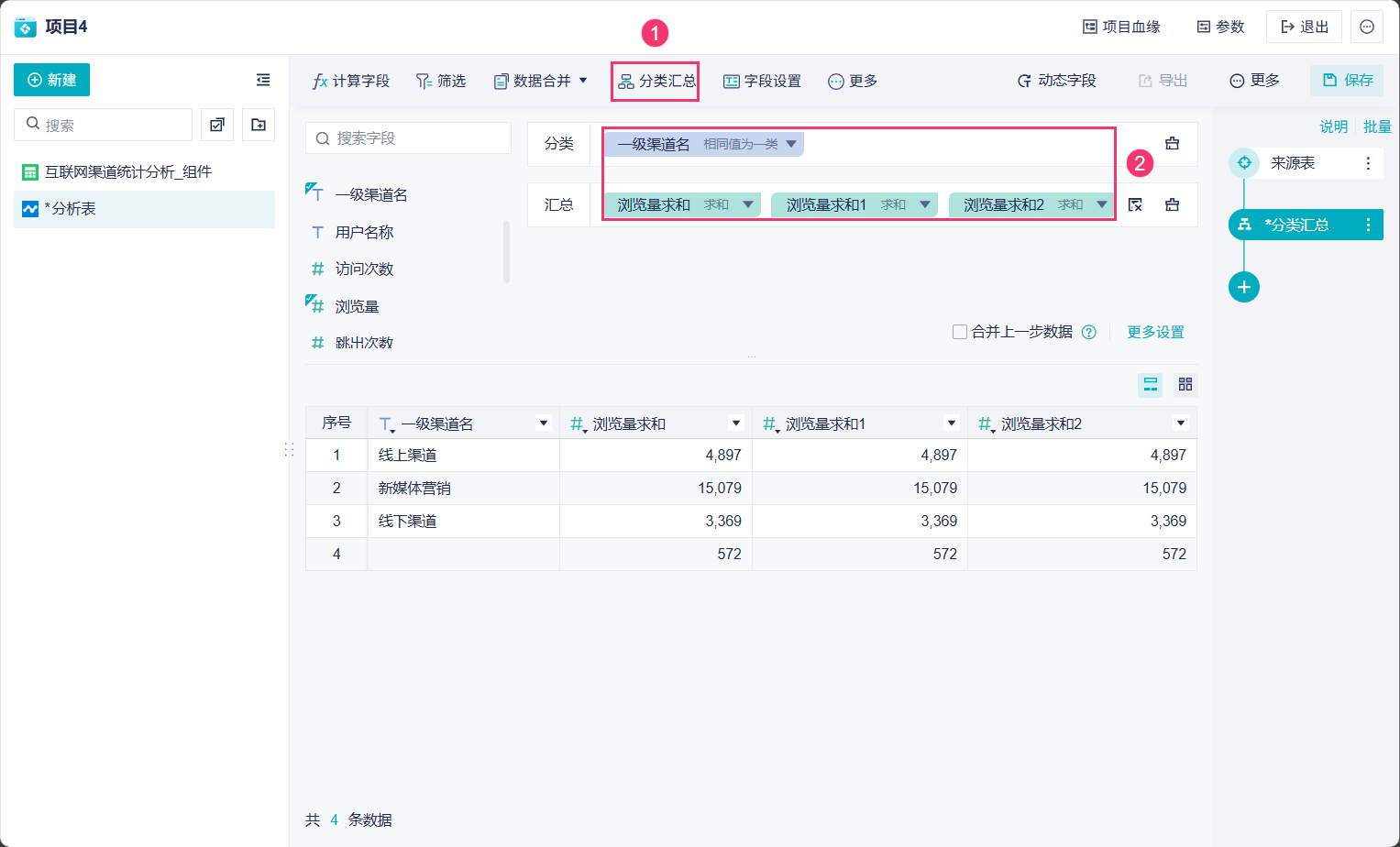Open the 一级渠道名 grouping dropdown arrow
This screenshot has height=847, width=1400.
point(791,144)
